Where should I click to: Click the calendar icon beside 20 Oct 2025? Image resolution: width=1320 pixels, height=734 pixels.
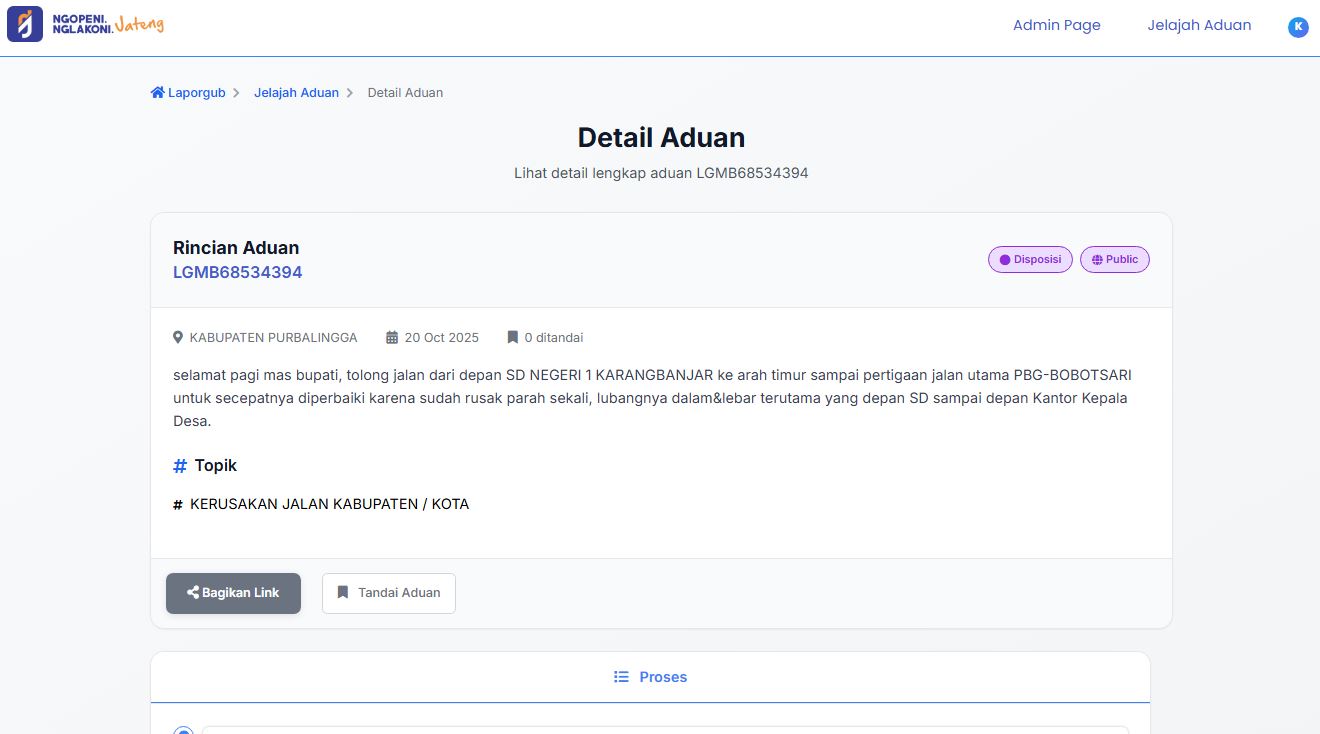coord(392,338)
